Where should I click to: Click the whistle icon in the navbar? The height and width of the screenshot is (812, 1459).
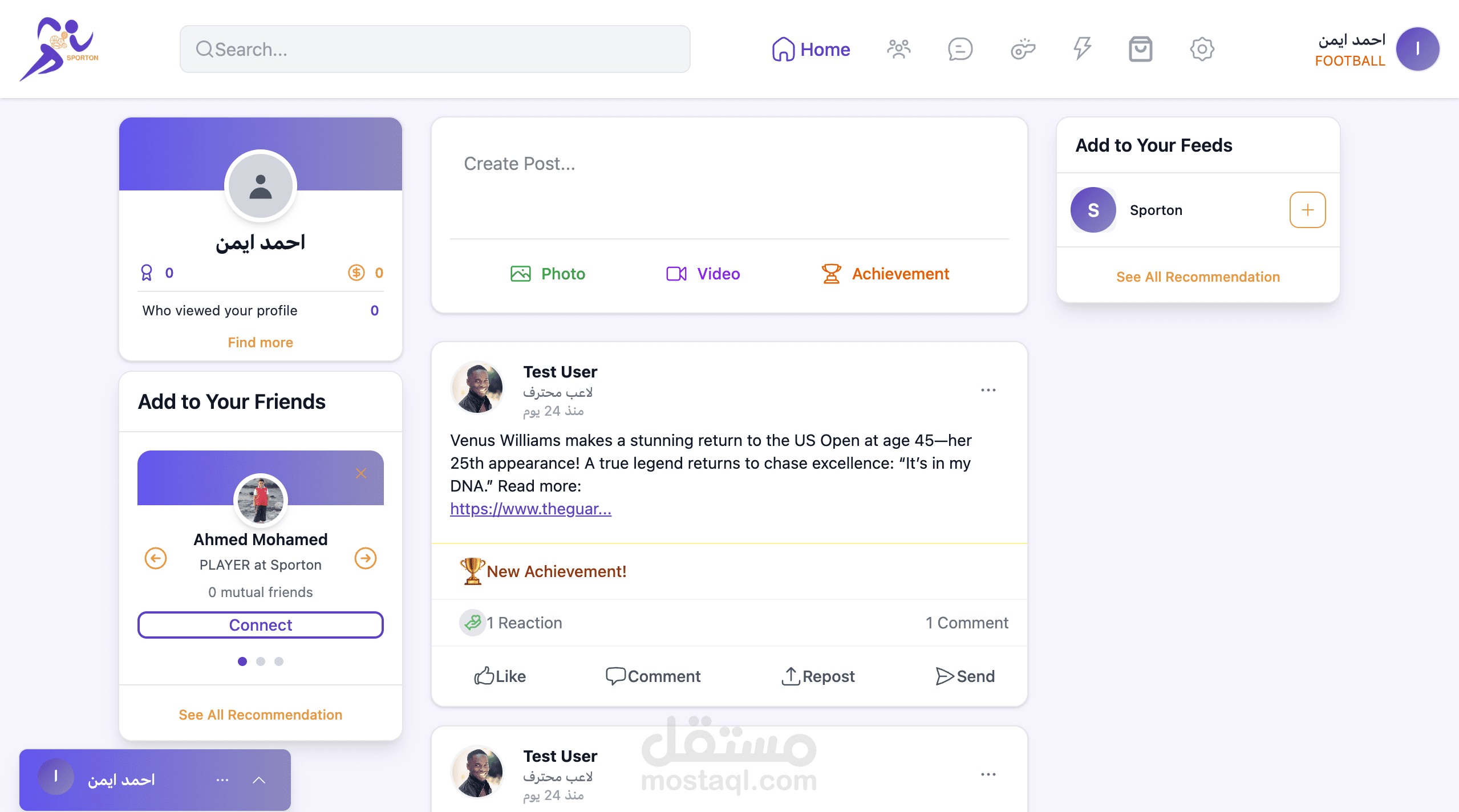1023,49
